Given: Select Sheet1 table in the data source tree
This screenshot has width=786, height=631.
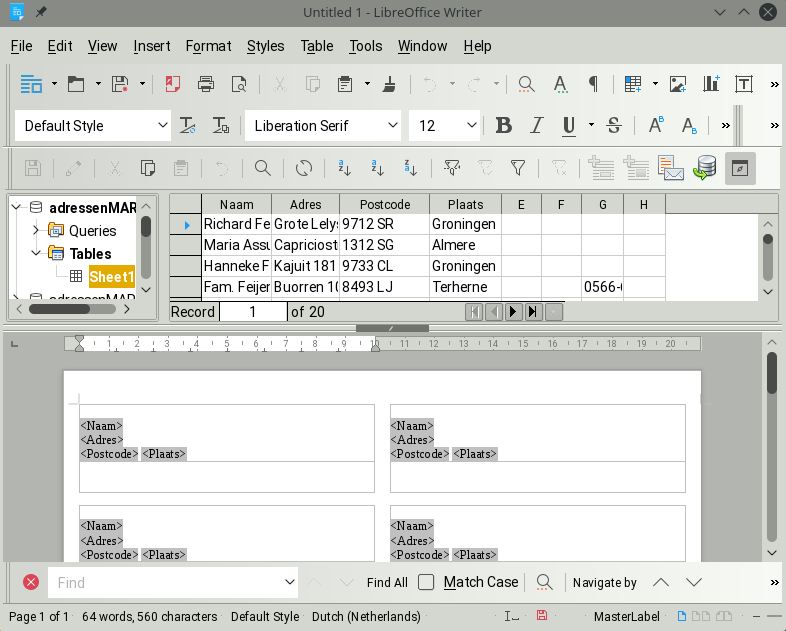Looking at the screenshot, I should (111, 277).
